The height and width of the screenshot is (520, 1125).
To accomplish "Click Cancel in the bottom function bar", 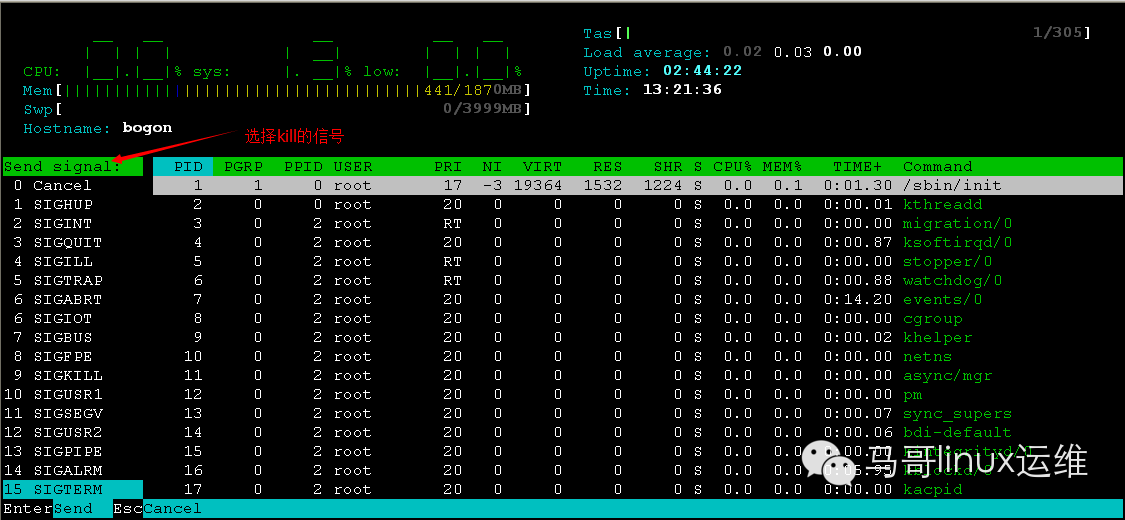I will [x=172, y=509].
